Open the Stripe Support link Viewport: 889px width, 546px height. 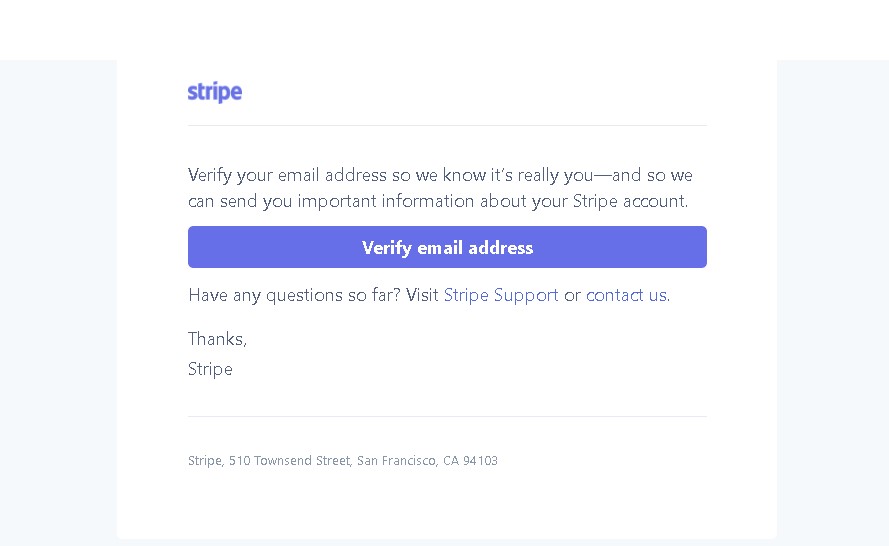[500, 295]
